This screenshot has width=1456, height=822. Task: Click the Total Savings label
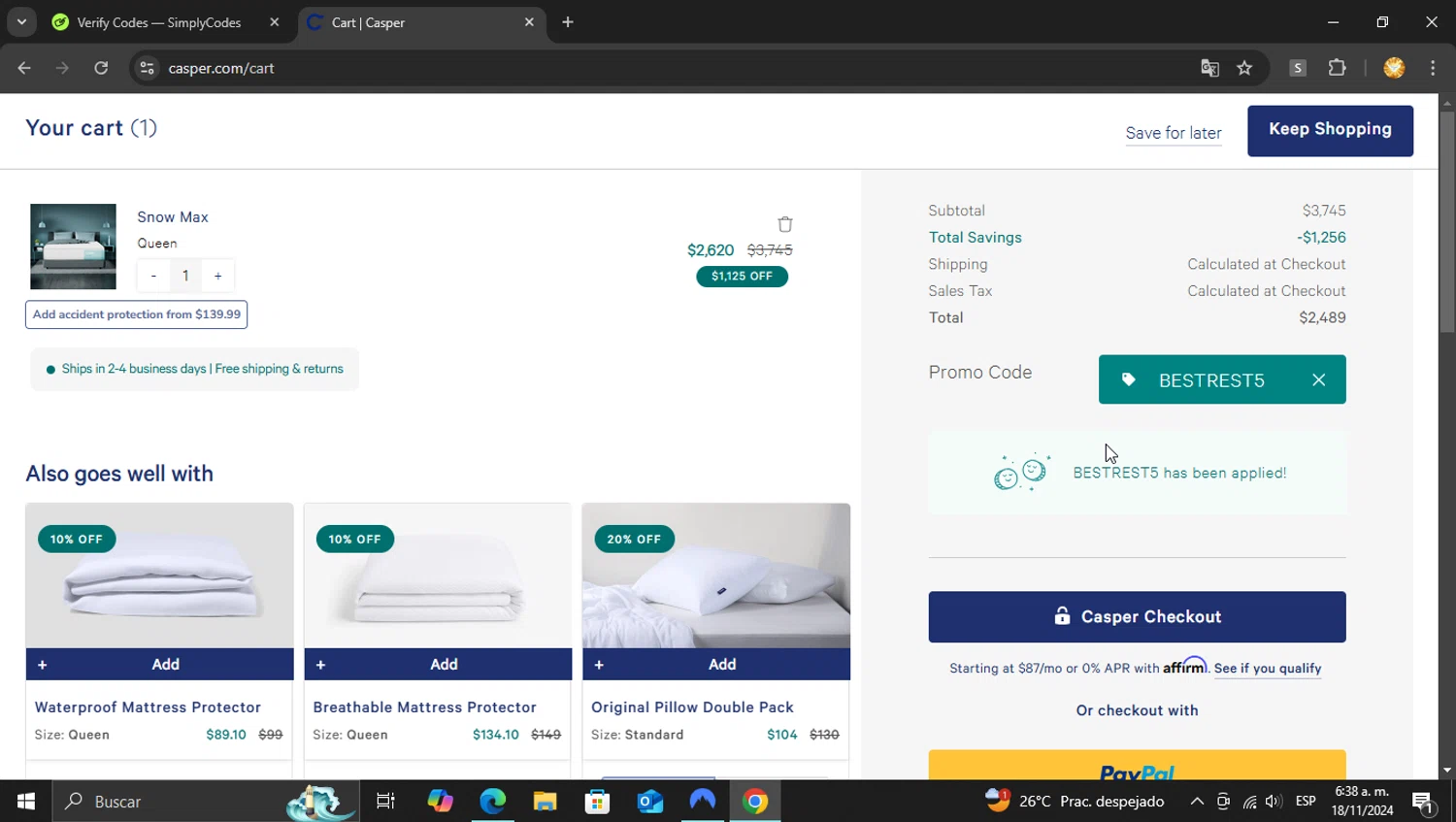[975, 238]
